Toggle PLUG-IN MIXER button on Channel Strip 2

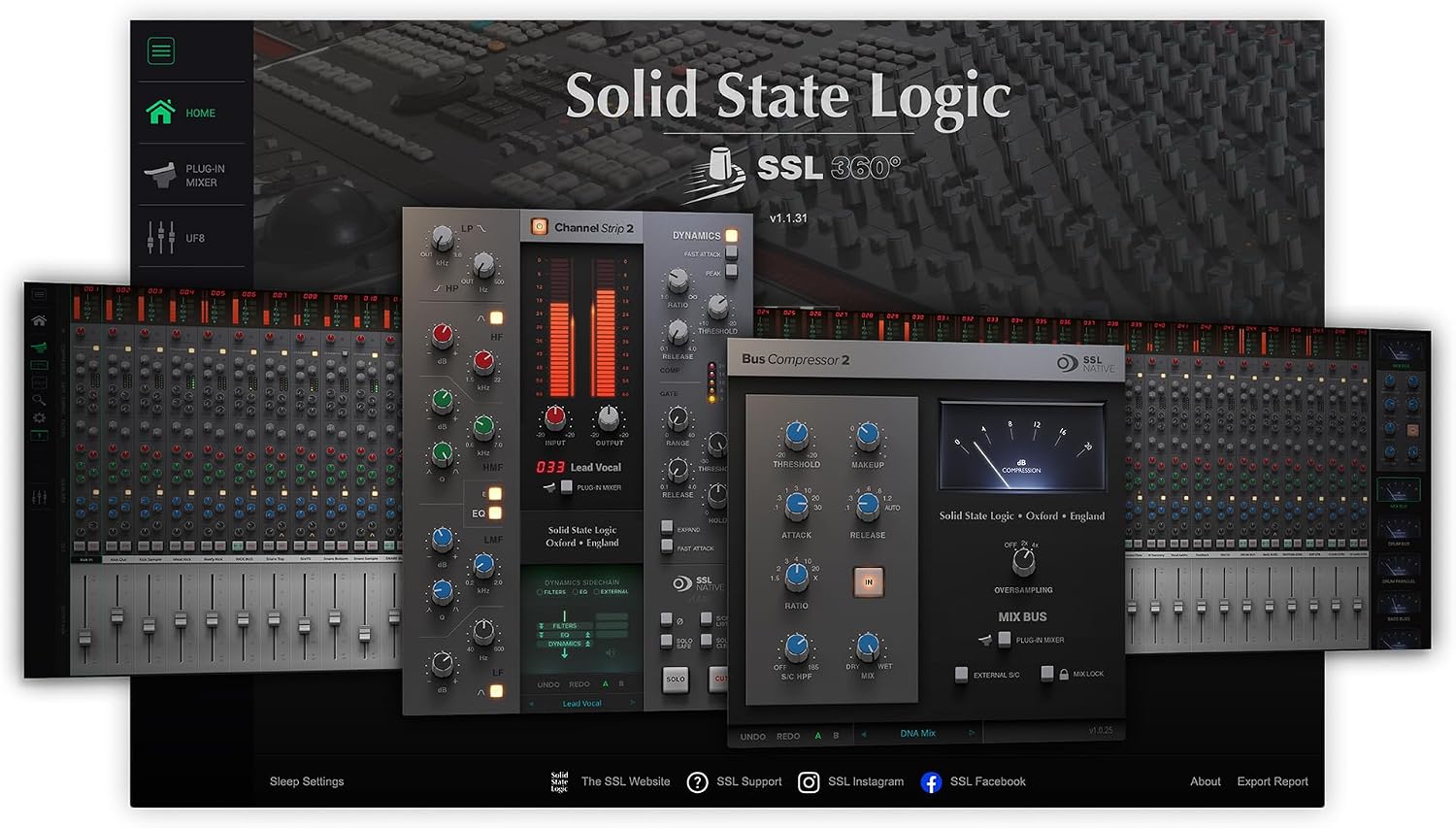coord(567,487)
